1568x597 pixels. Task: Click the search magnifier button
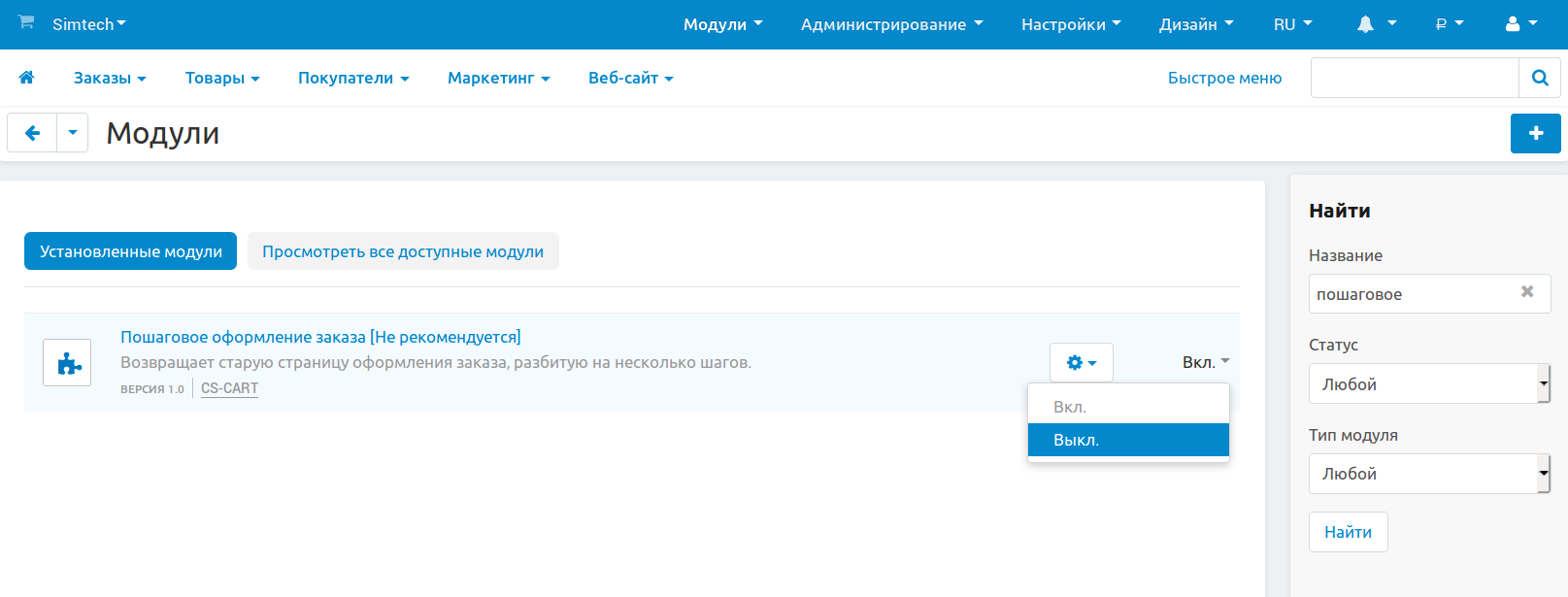(x=1539, y=78)
